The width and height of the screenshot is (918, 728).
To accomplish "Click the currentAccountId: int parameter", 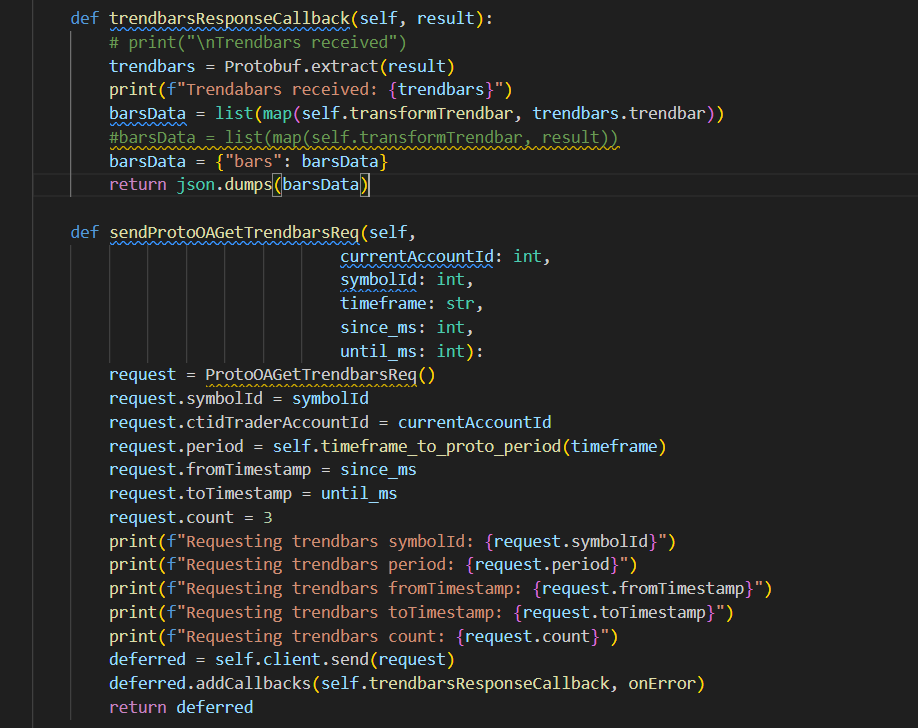I will [445, 257].
